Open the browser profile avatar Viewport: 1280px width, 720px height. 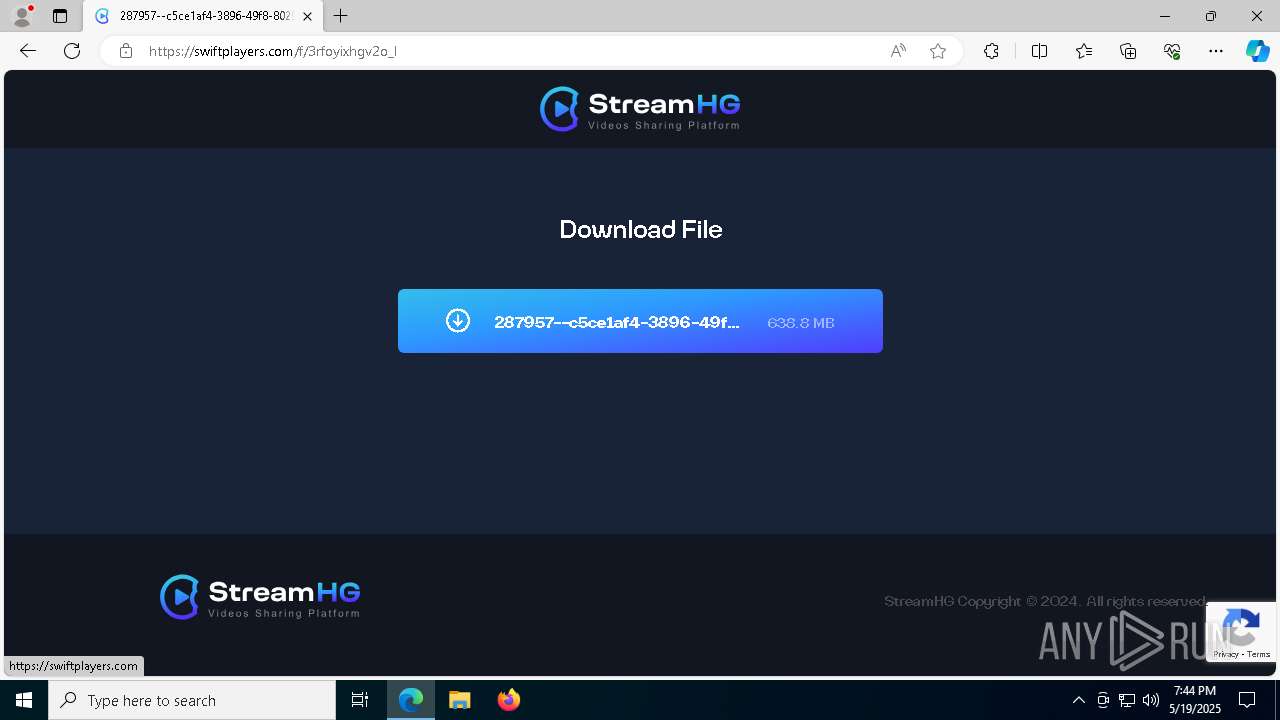tap(21, 16)
